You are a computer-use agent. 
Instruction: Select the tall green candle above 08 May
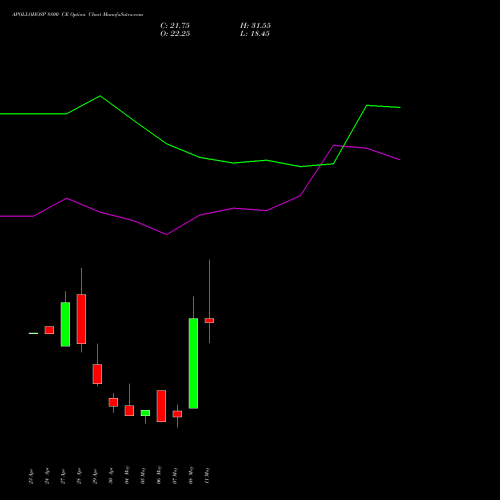tap(193, 363)
